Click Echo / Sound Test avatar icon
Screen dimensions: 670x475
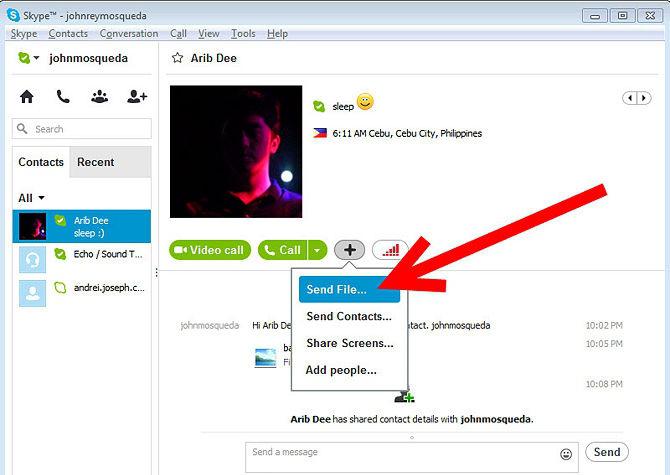click(x=32, y=259)
